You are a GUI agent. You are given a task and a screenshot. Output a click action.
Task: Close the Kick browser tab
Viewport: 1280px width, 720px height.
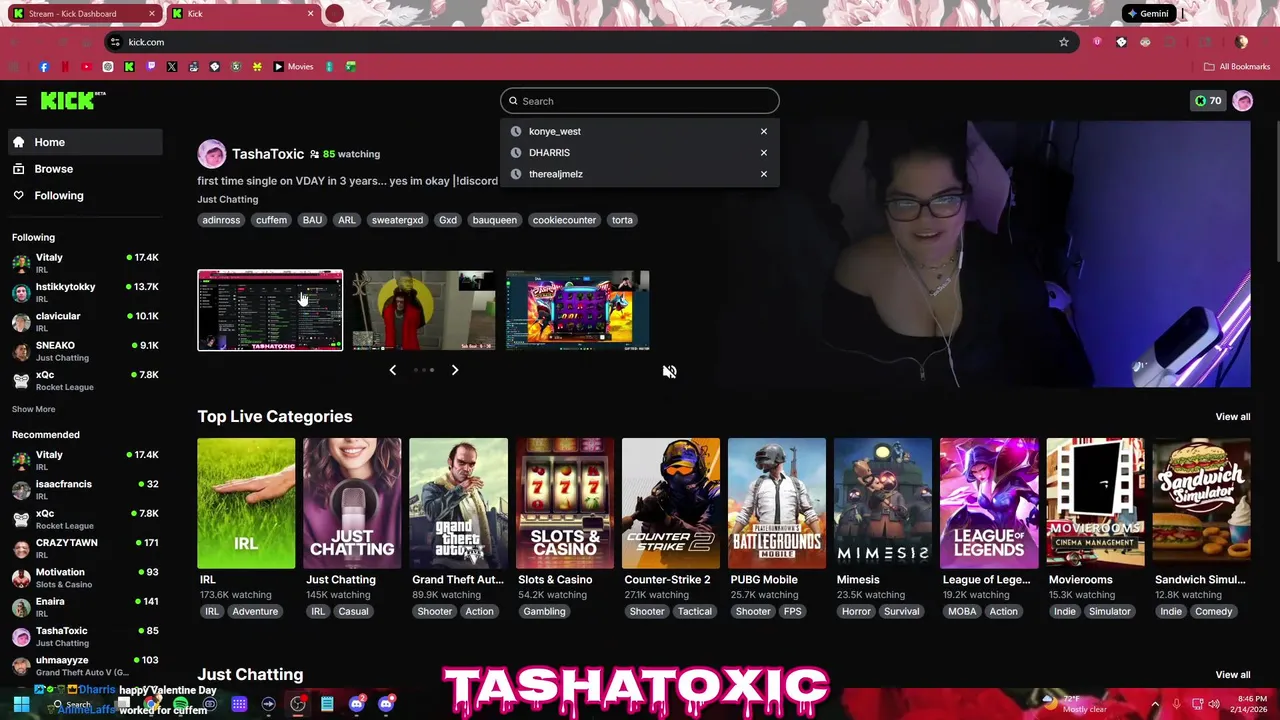tap(310, 14)
